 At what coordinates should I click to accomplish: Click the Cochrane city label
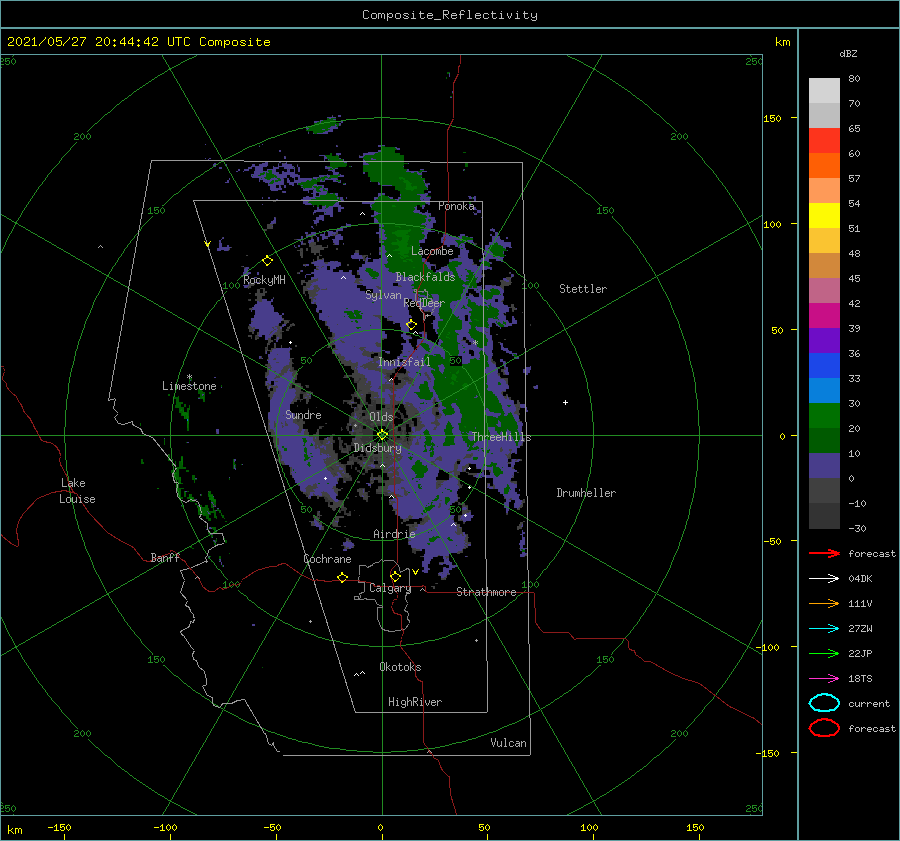[327, 559]
